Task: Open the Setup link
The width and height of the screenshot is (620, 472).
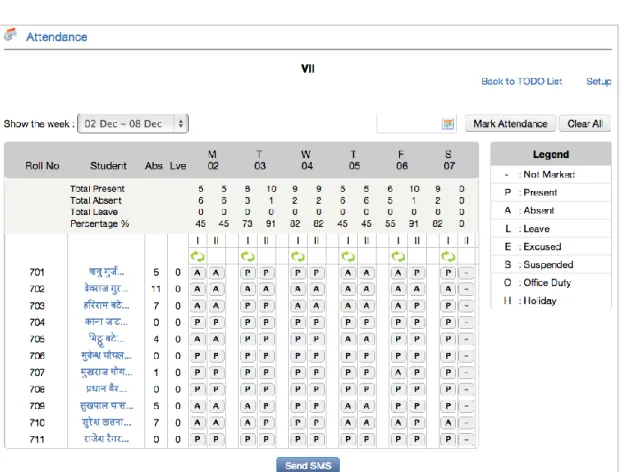Action: 599,81
